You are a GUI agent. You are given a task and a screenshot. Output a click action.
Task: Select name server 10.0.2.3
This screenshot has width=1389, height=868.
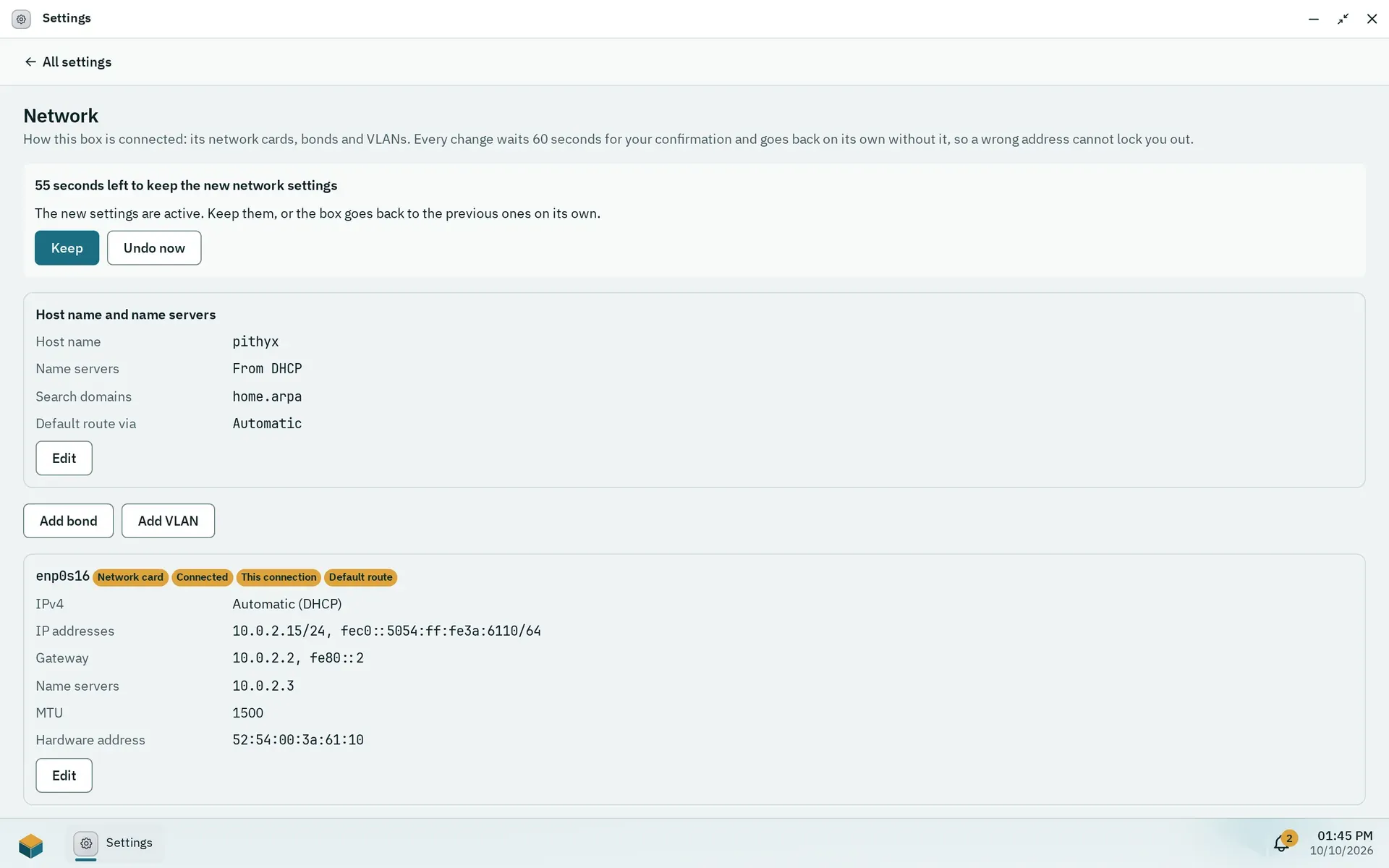(x=263, y=686)
